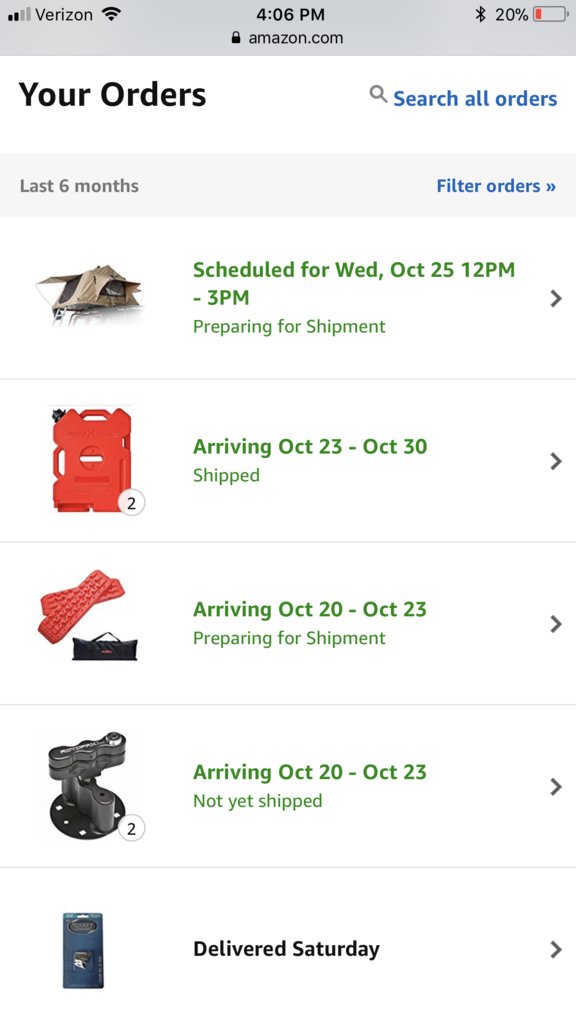Tap quantity badge on the fuel can
The width and height of the screenshot is (576, 1024).
pos(132,503)
